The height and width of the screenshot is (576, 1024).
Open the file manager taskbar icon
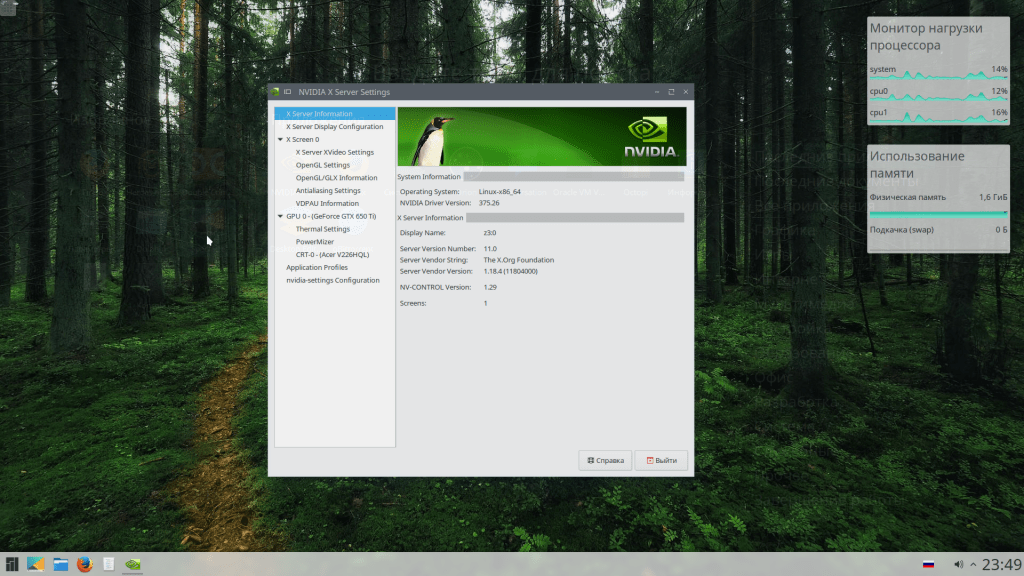[x=61, y=564]
